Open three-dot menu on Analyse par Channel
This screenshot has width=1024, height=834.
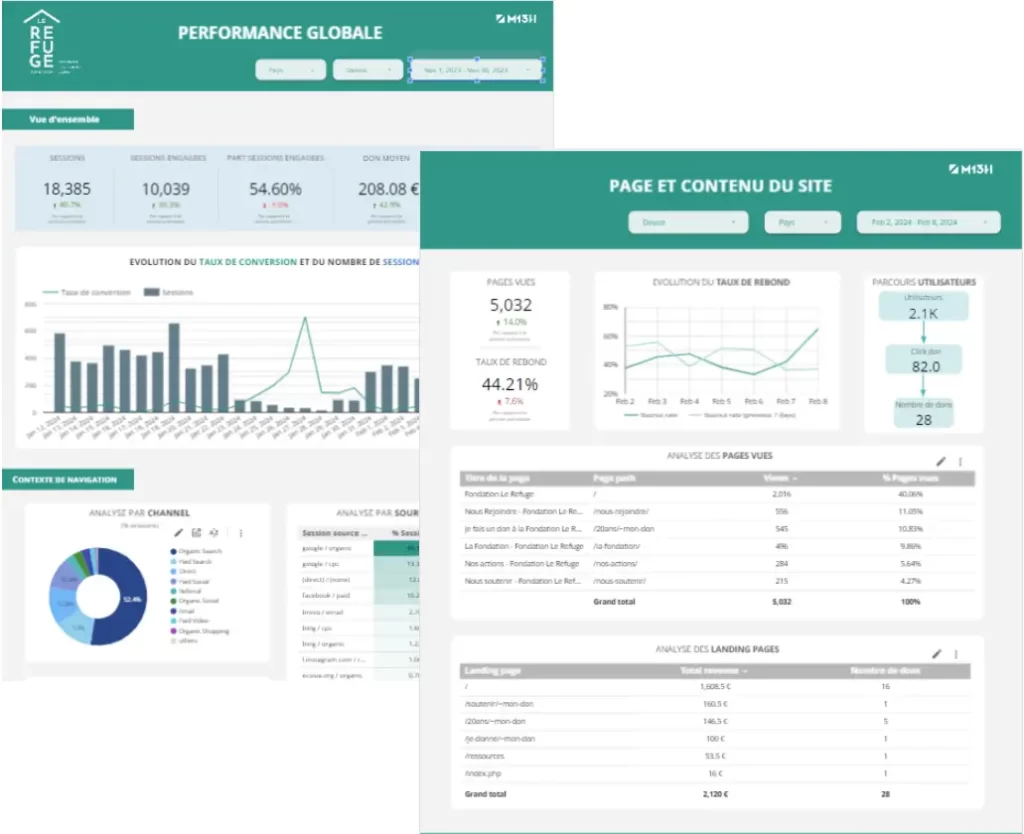pyautogui.click(x=241, y=533)
